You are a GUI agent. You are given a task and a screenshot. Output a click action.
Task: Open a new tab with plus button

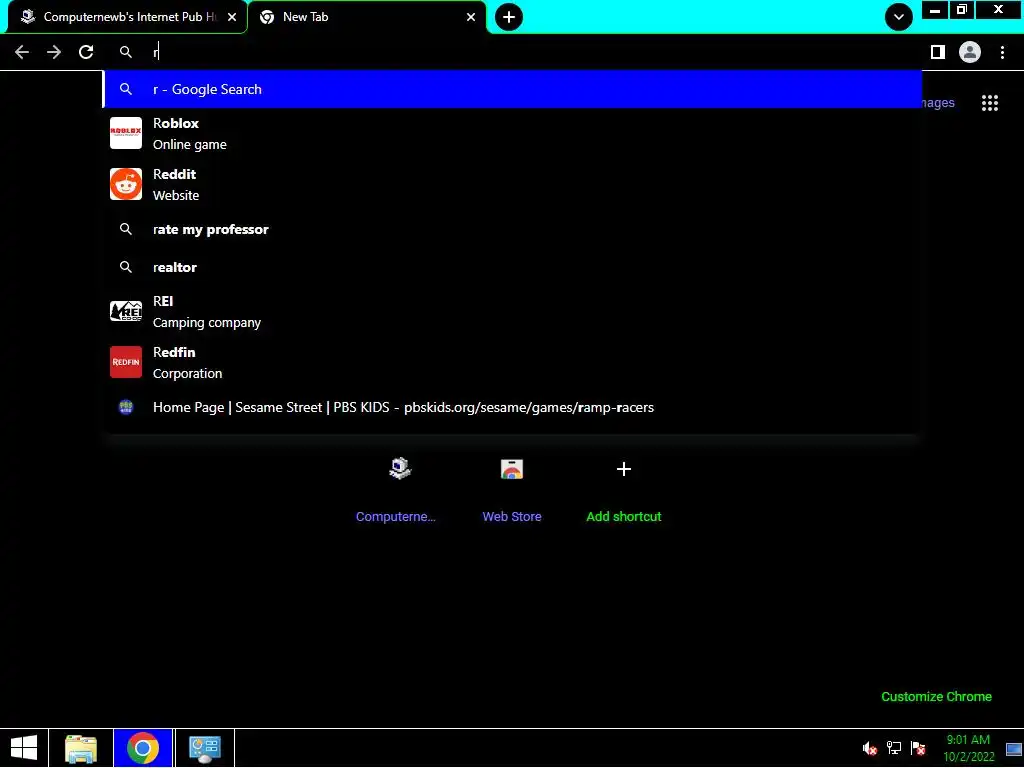point(509,17)
